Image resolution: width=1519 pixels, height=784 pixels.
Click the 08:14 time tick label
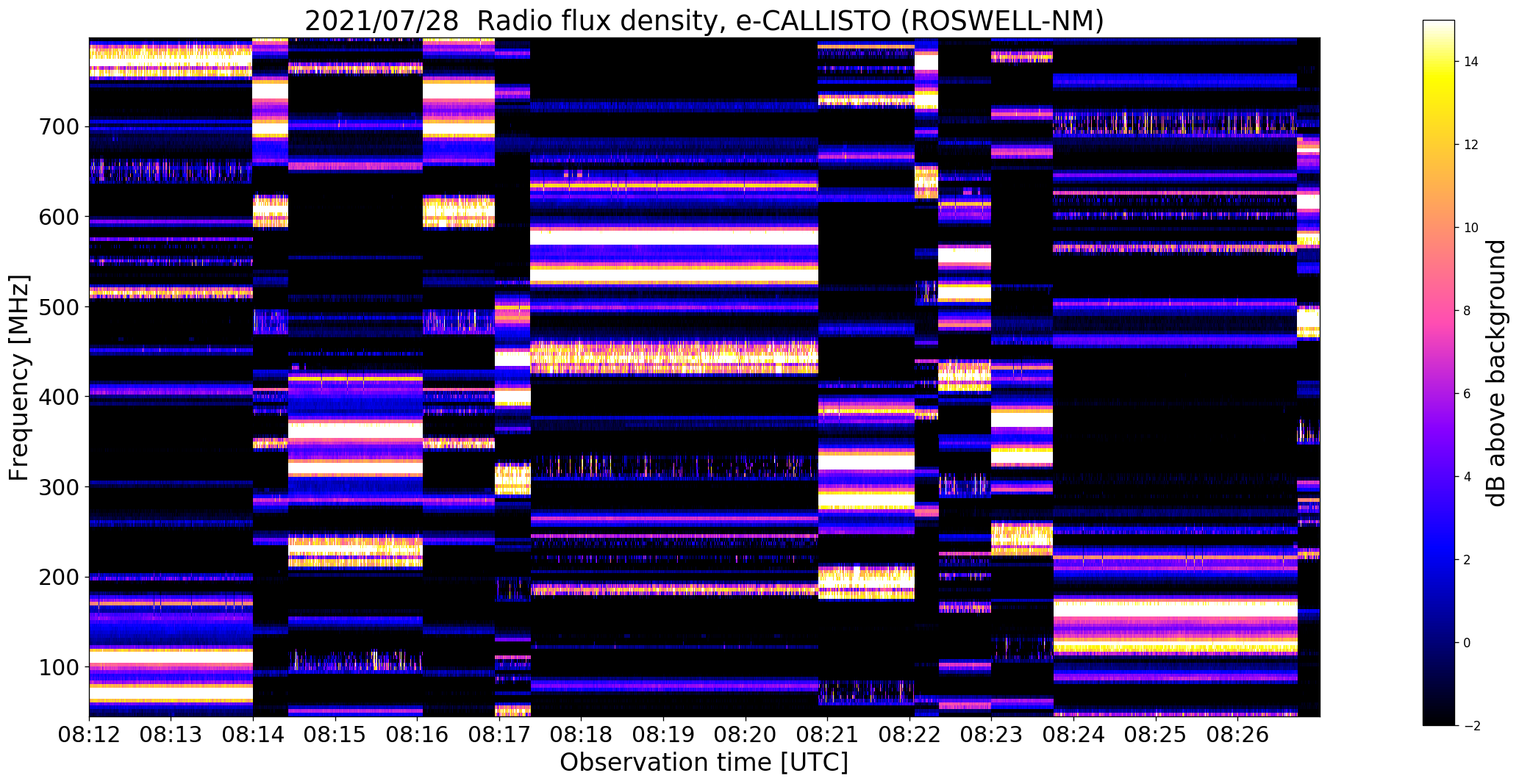click(253, 733)
